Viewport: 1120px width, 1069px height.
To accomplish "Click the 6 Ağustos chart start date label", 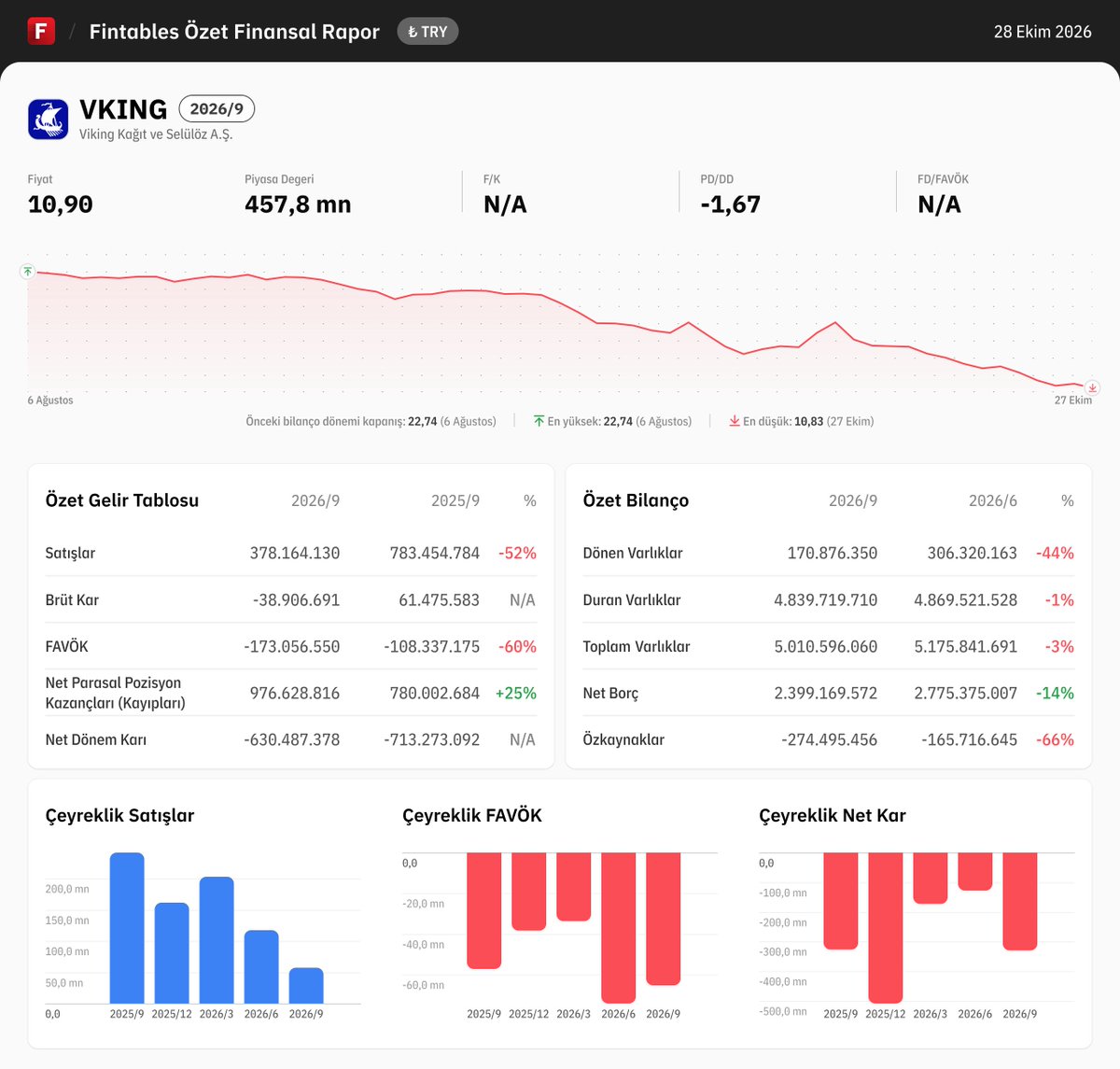I will click(50, 401).
